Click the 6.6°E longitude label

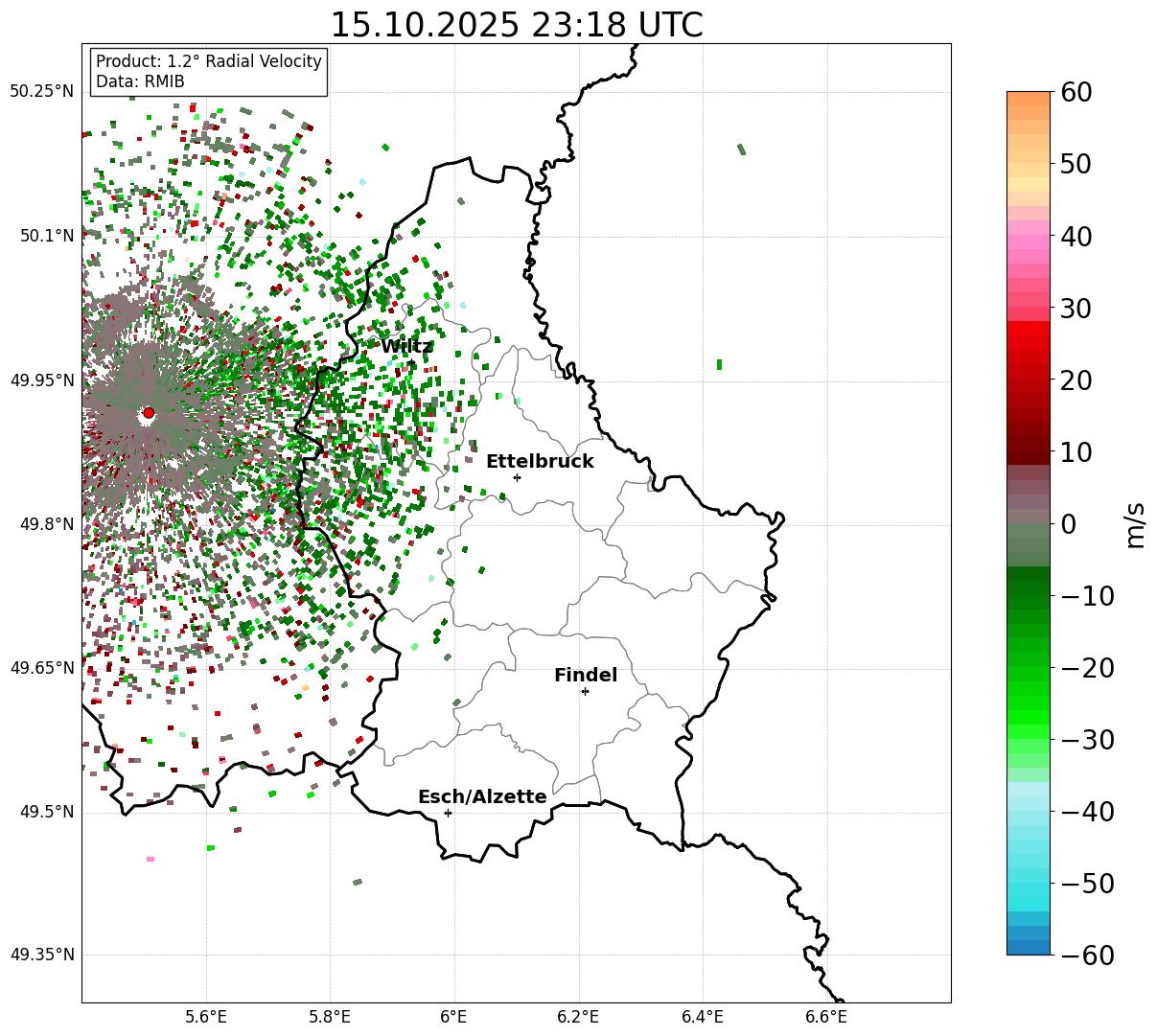tap(826, 1016)
